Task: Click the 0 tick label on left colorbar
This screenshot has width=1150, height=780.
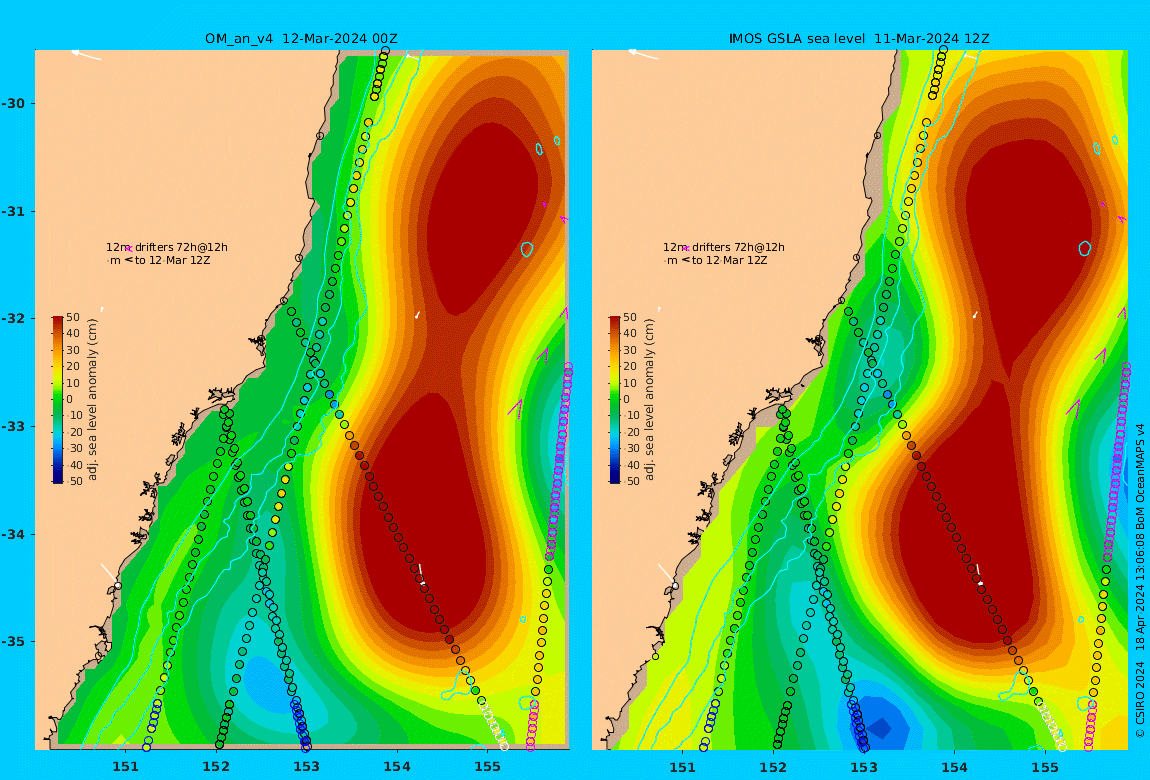Action: click(70, 400)
